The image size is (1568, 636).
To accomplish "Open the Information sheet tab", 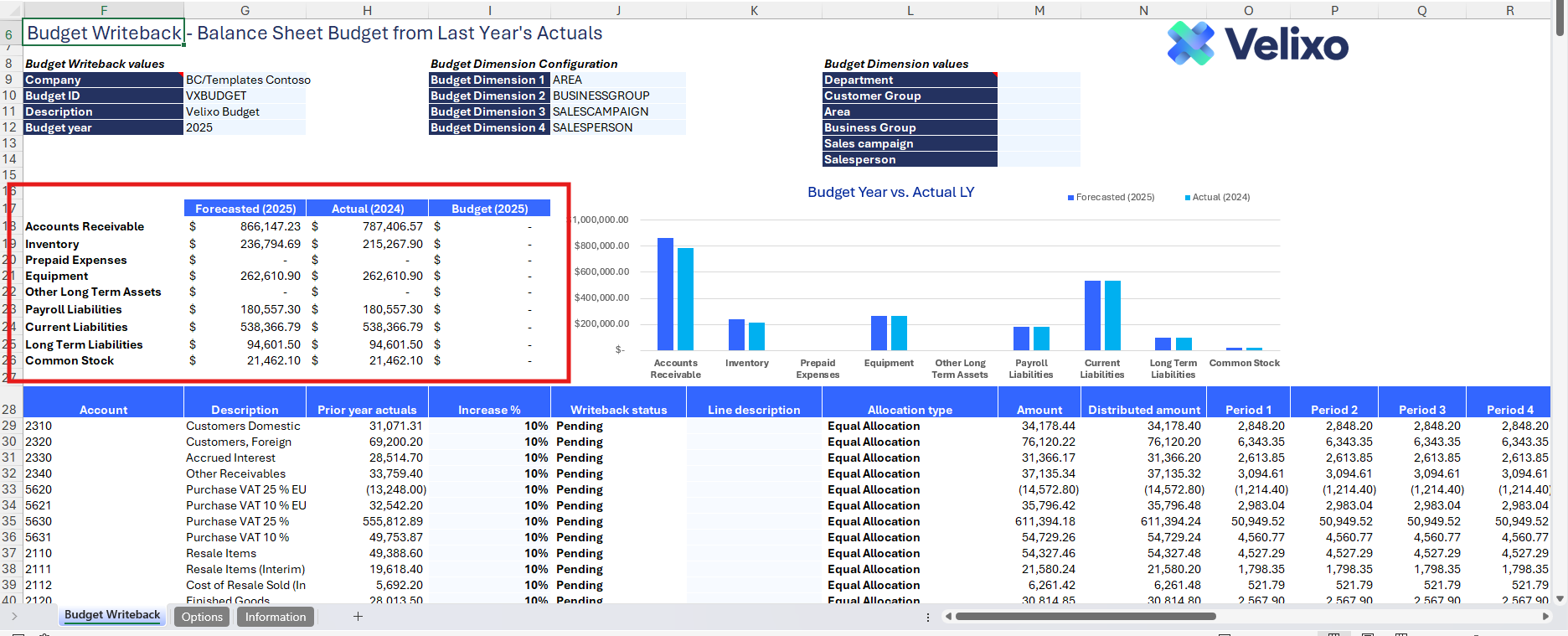I will tap(275, 617).
